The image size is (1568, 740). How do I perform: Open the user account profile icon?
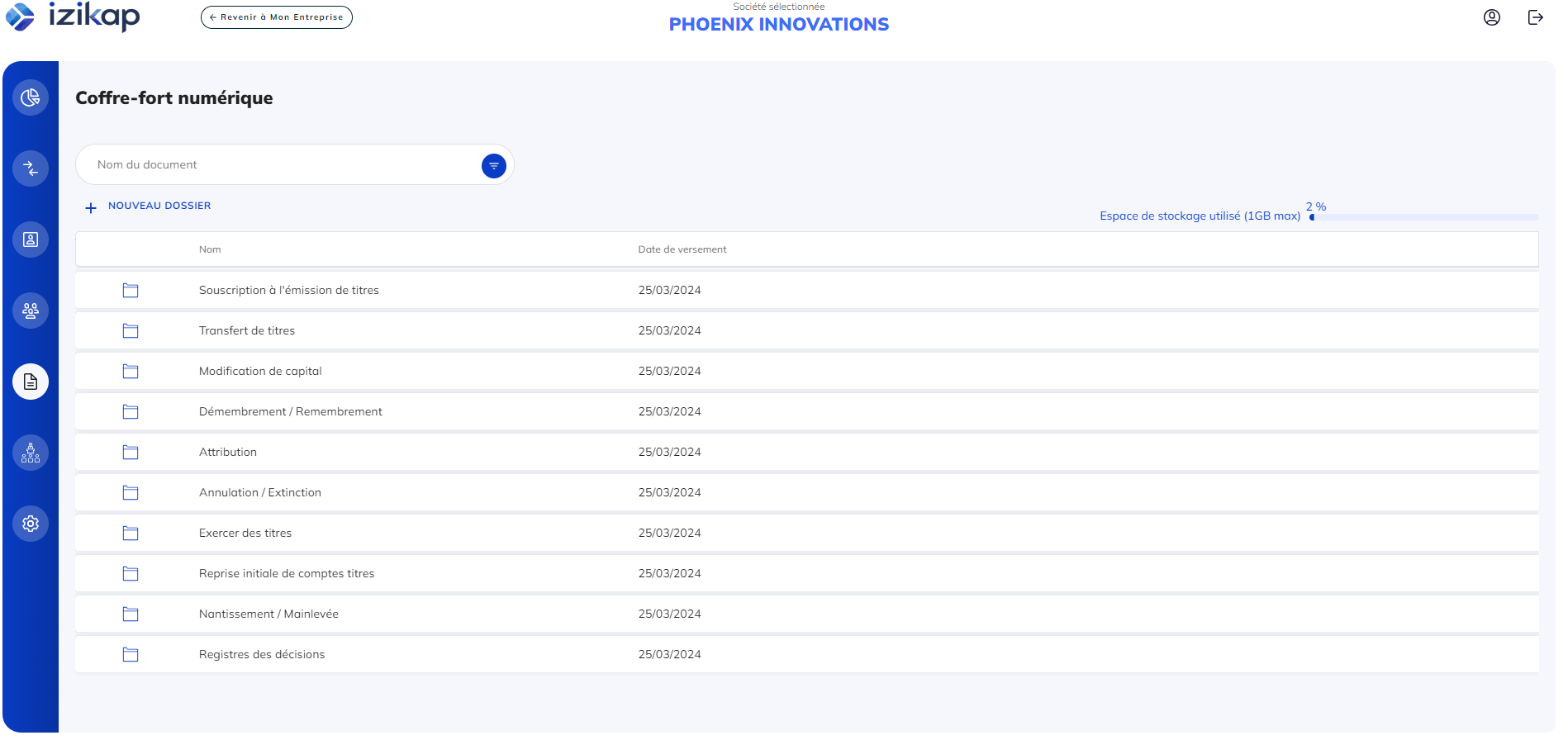tap(1492, 17)
